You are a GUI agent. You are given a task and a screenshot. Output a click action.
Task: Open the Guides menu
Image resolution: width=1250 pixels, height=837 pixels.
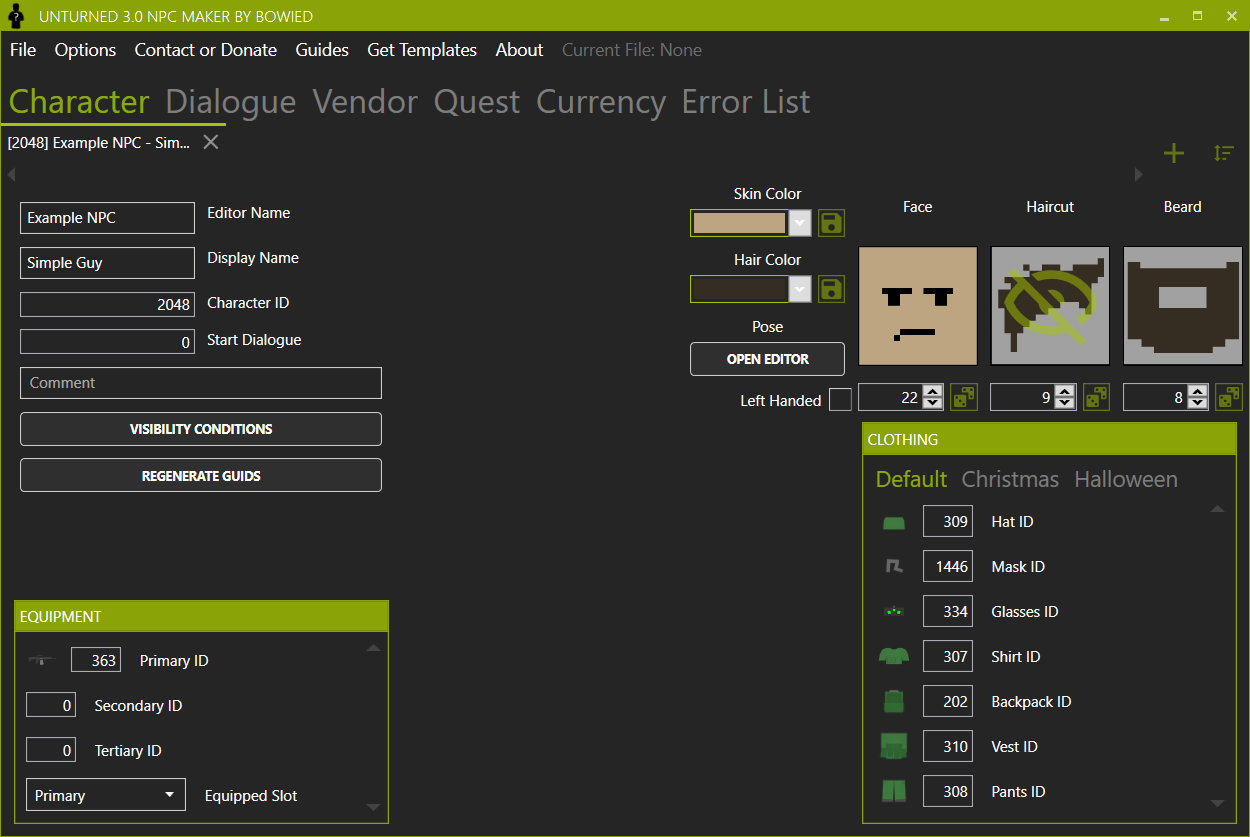coord(322,50)
